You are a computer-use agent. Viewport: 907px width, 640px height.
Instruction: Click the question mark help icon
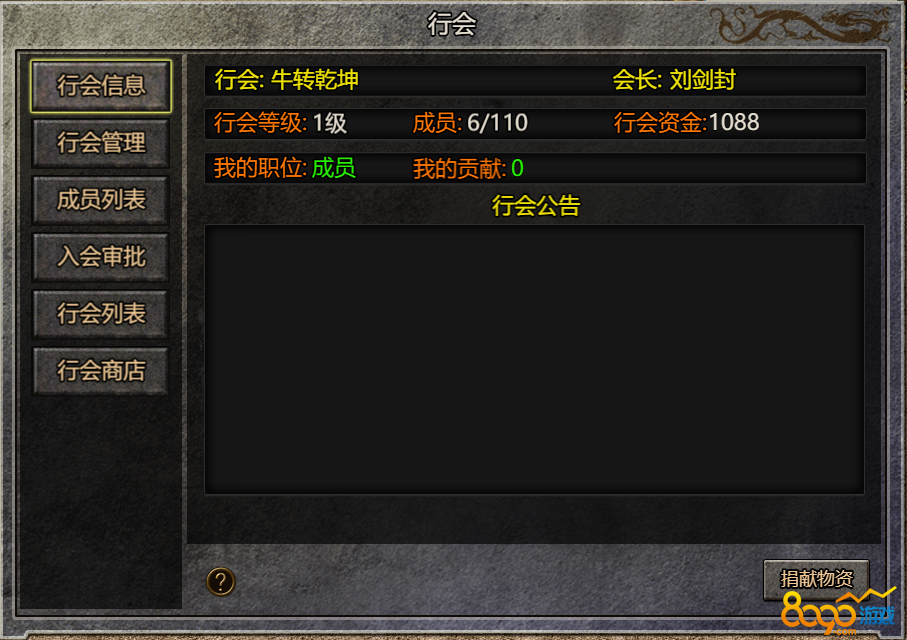pyautogui.click(x=220, y=582)
